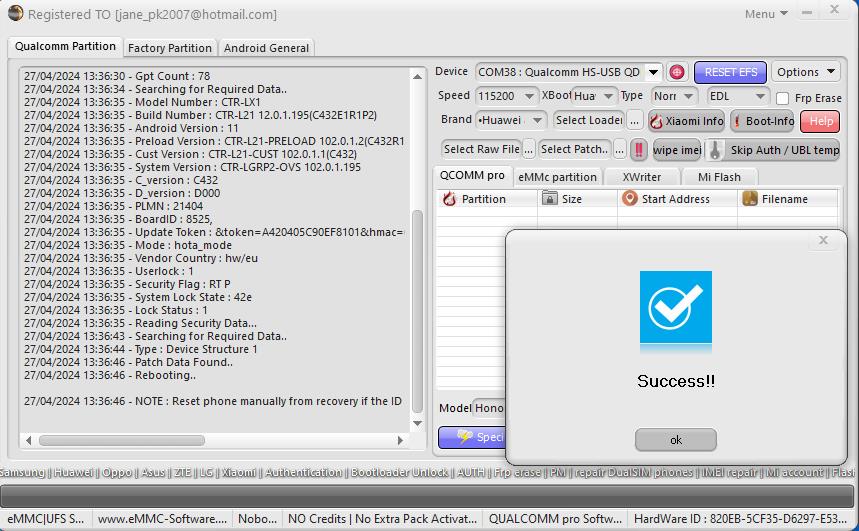Open Xiaomi Info
859x531 pixels.
click(x=686, y=121)
